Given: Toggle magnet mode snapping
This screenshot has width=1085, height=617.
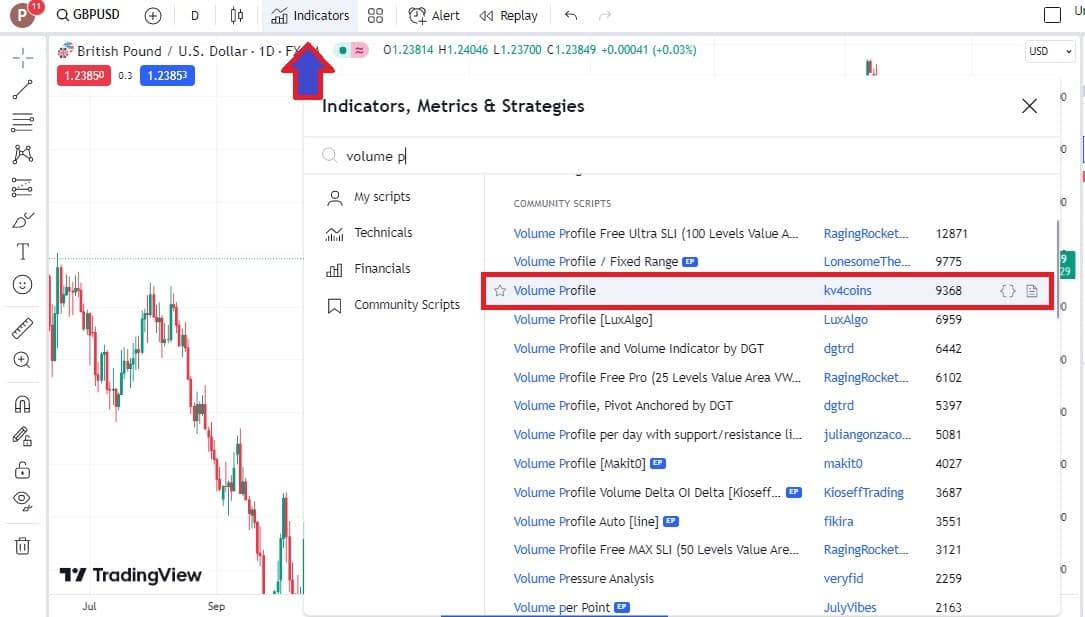Looking at the screenshot, I should click(22, 404).
